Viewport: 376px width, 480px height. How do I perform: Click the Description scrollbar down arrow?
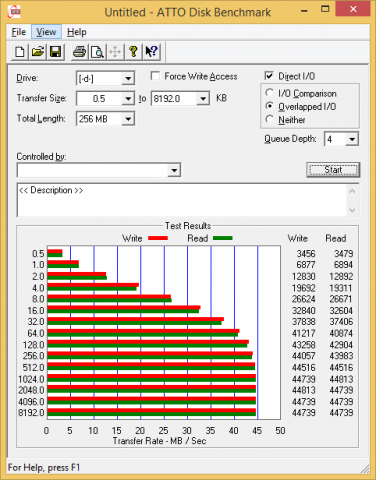click(352, 210)
